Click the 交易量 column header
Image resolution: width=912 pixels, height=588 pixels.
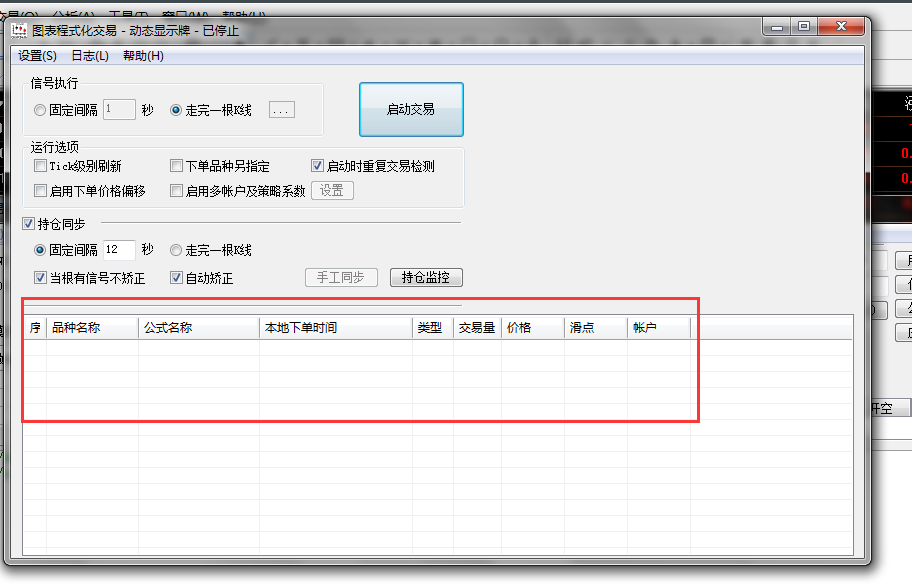pyautogui.click(x=478, y=327)
